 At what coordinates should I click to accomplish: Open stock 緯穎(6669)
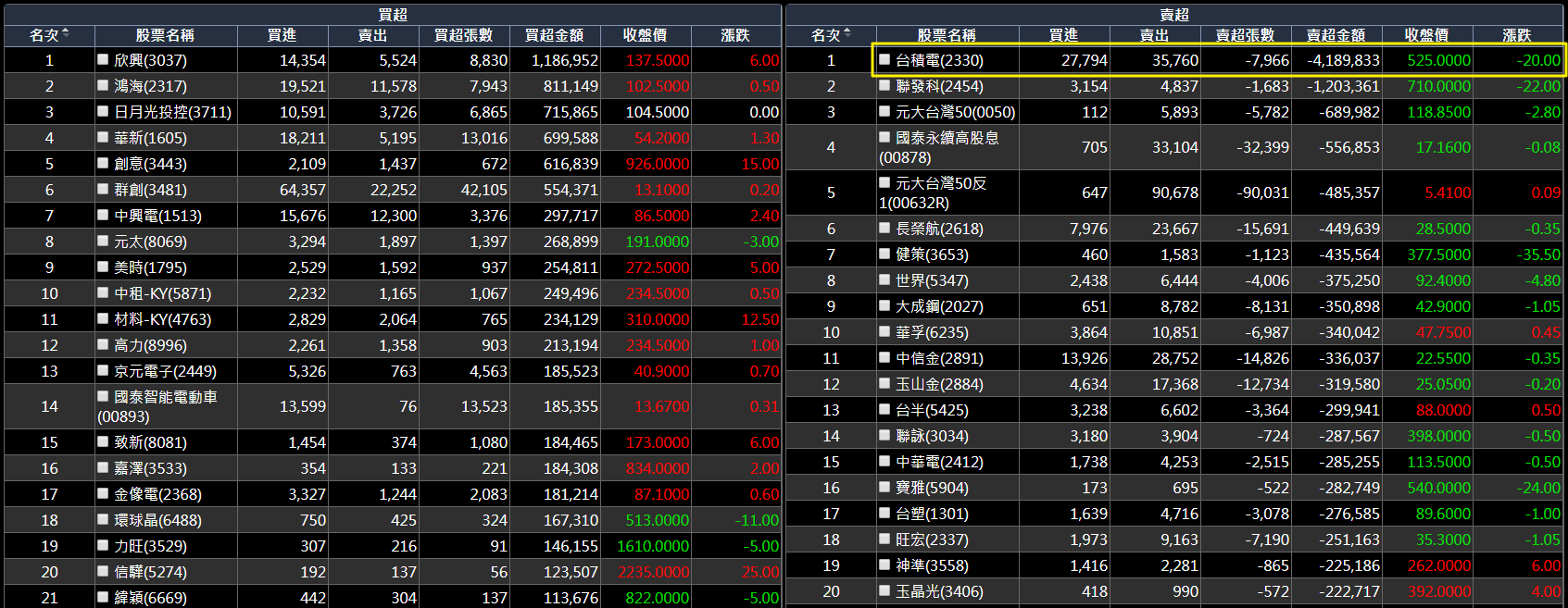click(x=150, y=598)
